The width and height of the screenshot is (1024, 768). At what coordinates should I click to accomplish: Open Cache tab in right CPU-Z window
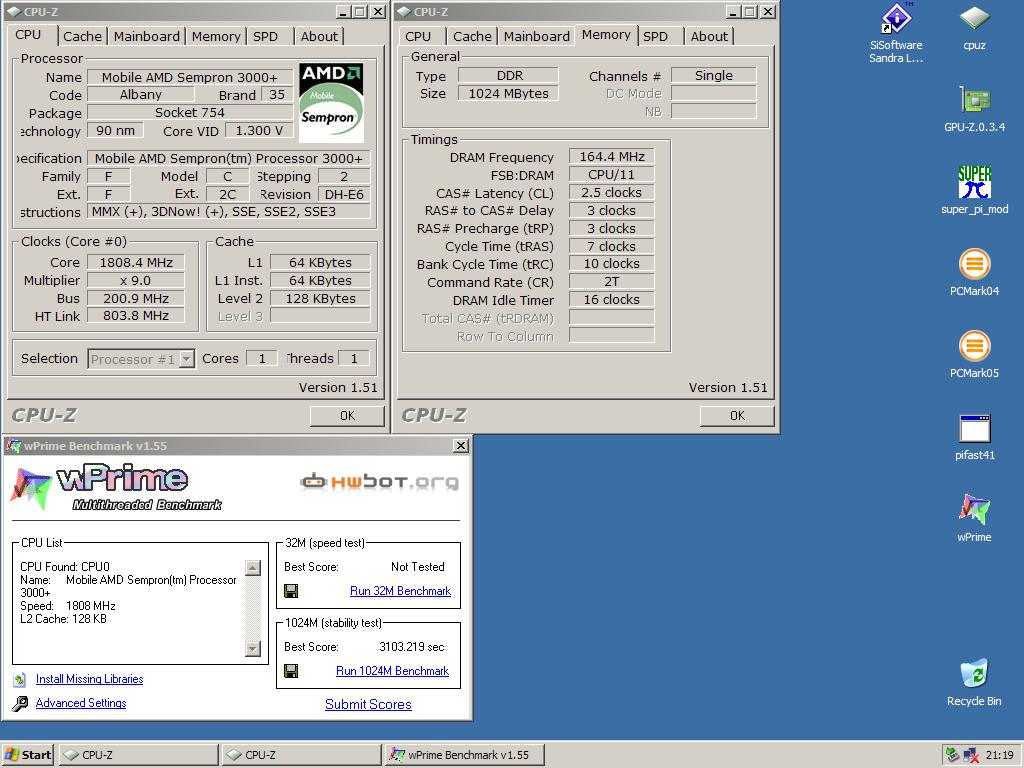tap(472, 37)
